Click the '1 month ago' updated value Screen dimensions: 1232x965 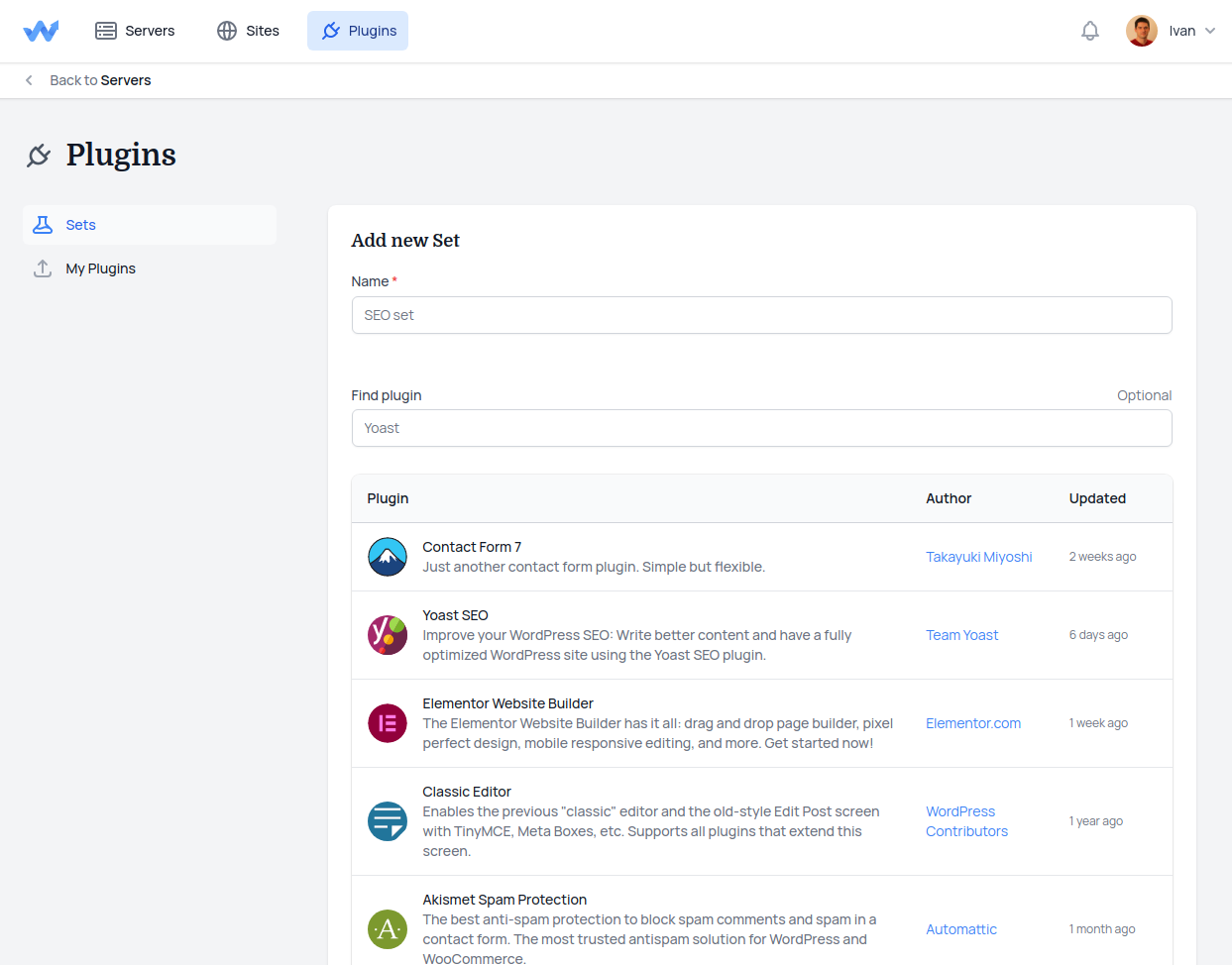point(1102,929)
